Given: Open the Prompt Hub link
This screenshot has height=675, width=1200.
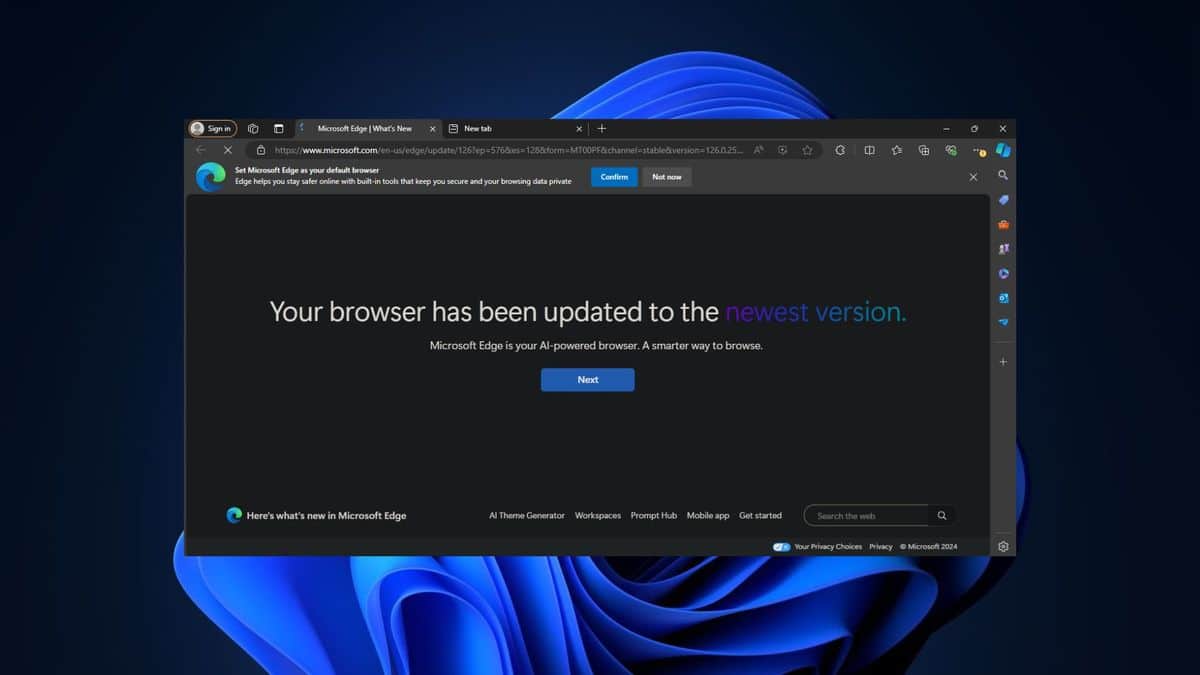Looking at the screenshot, I should tap(654, 516).
